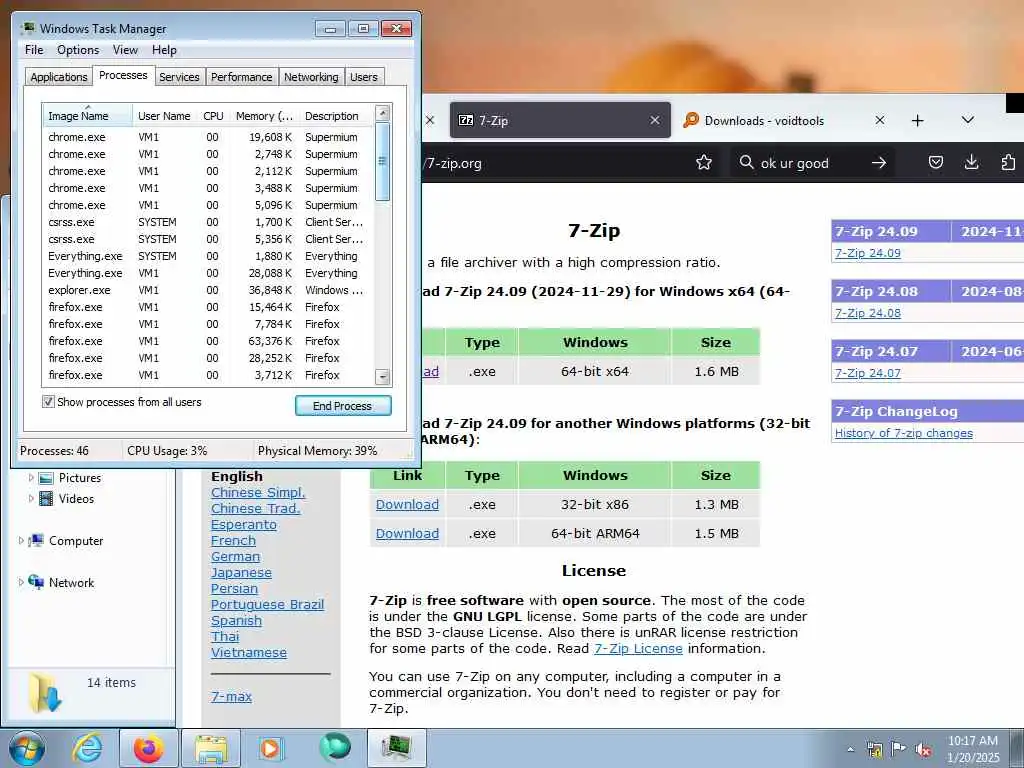Viewport: 1024px width, 768px height.
Task: Expand the Videos tree node
Action: 31,499
